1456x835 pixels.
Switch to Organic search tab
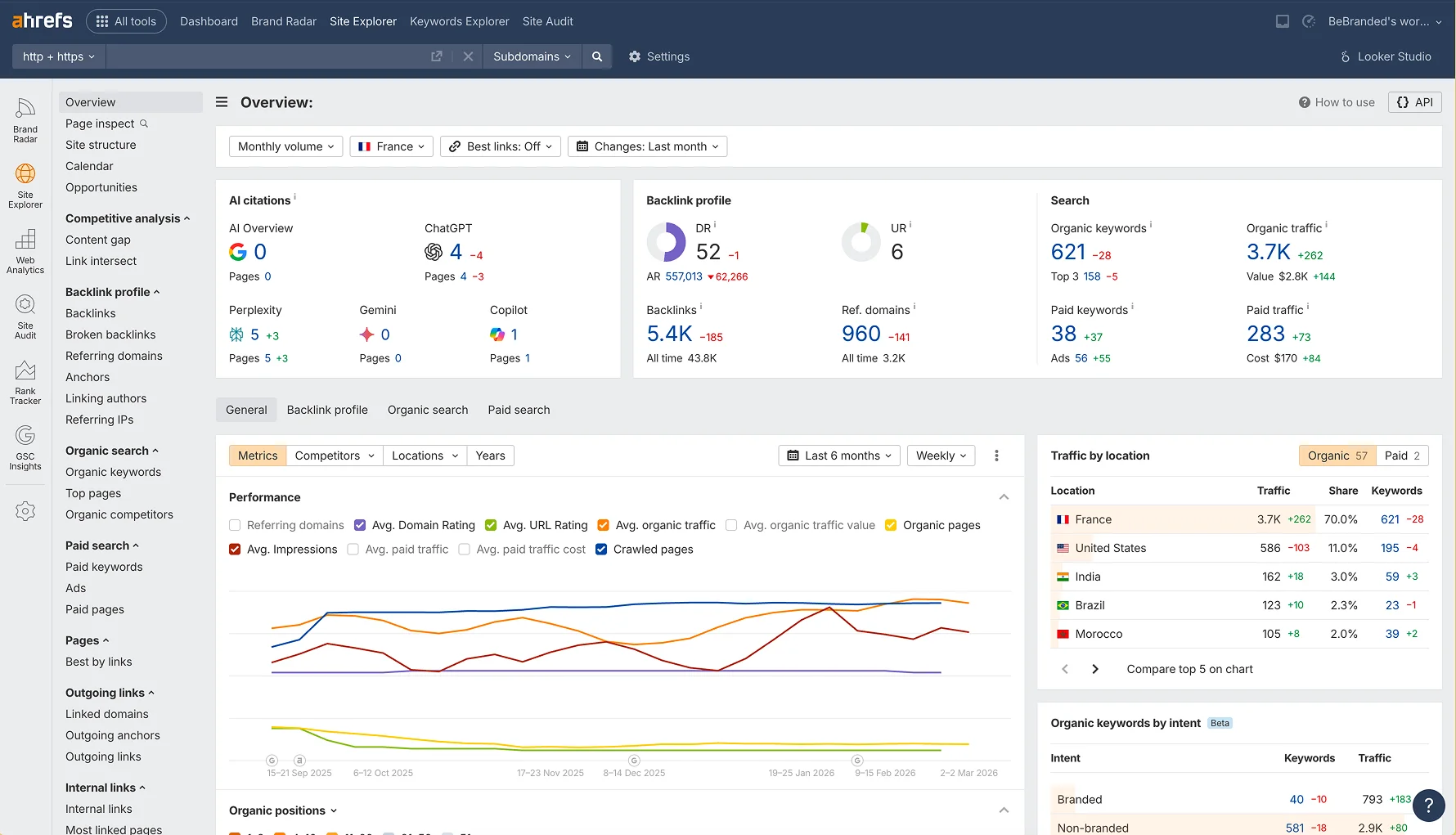(x=428, y=410)
